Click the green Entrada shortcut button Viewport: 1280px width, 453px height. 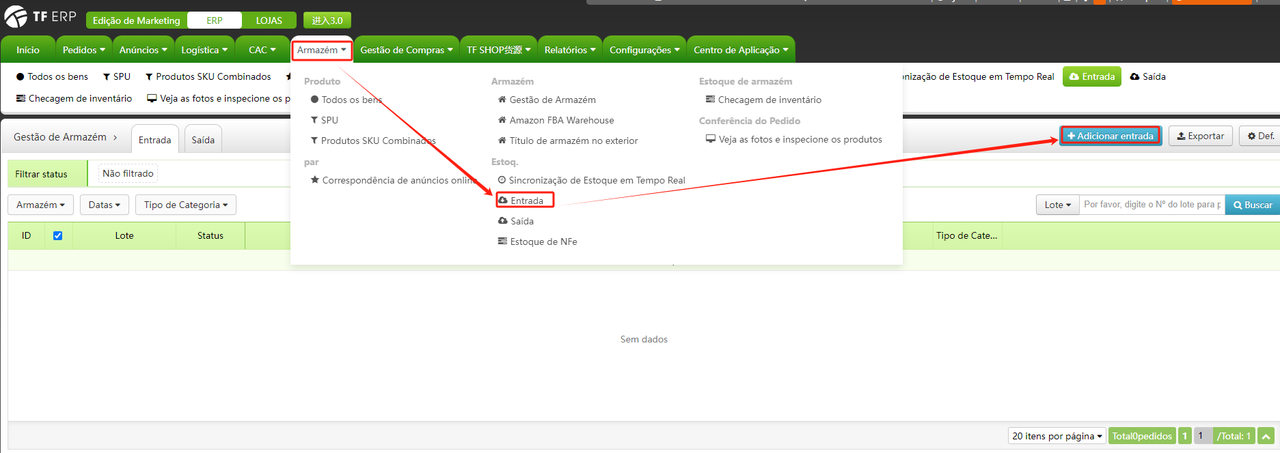(1091, 76)
